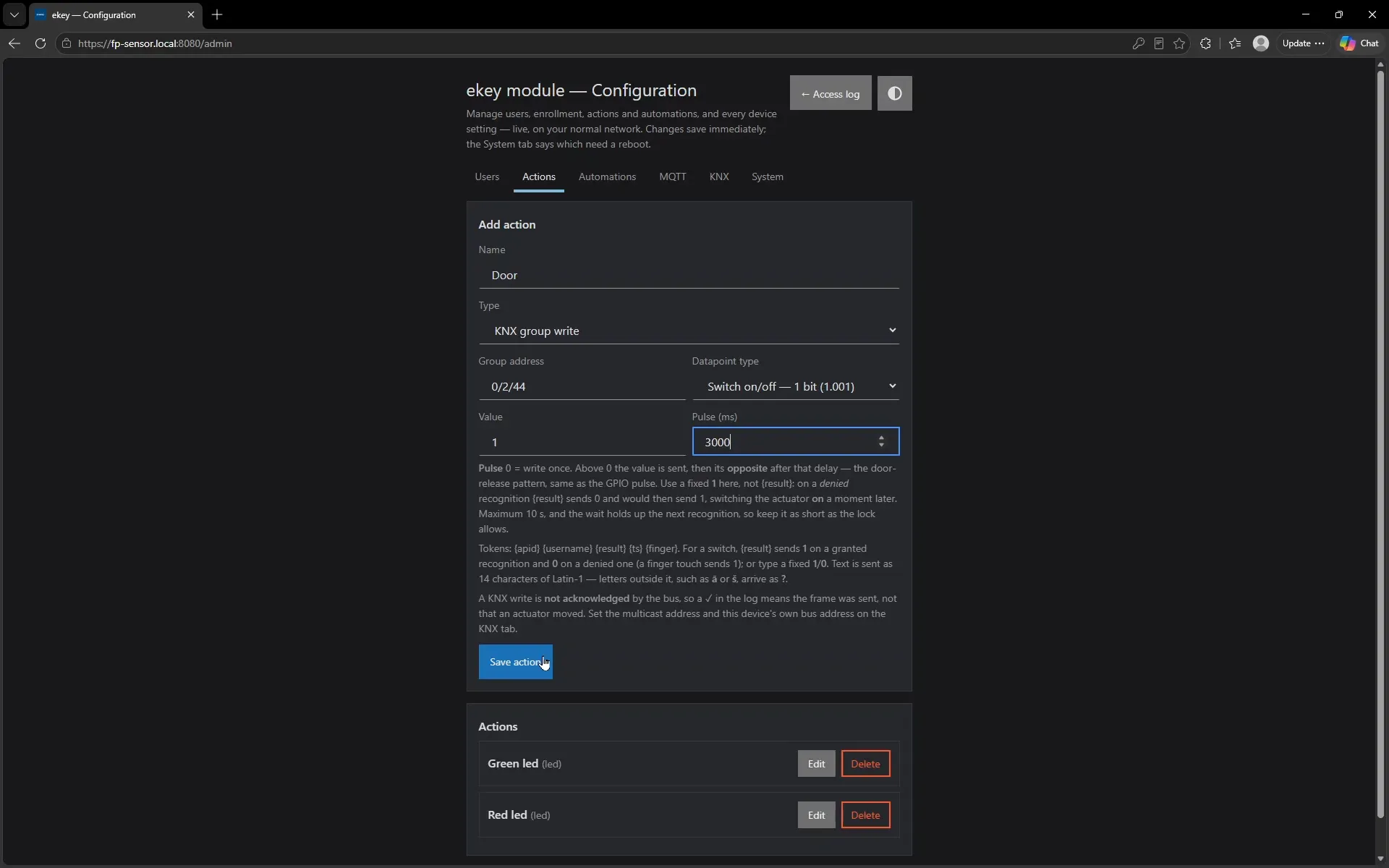
Task: Click the address bar URL
Action: (155, 43)
